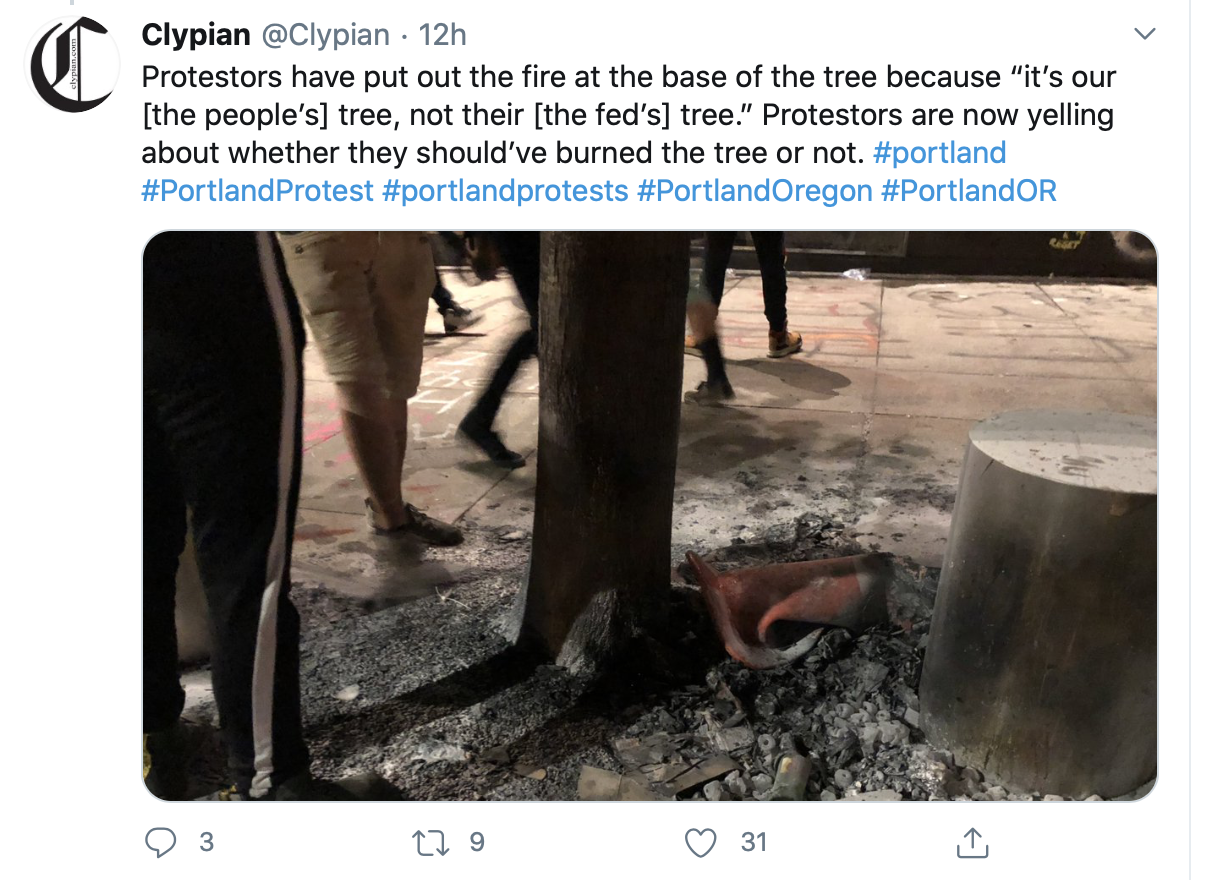The height and width of the screenshot is (880, 1208).
Task: Click the tweet text to open it
Action: (x=600, y=115)
